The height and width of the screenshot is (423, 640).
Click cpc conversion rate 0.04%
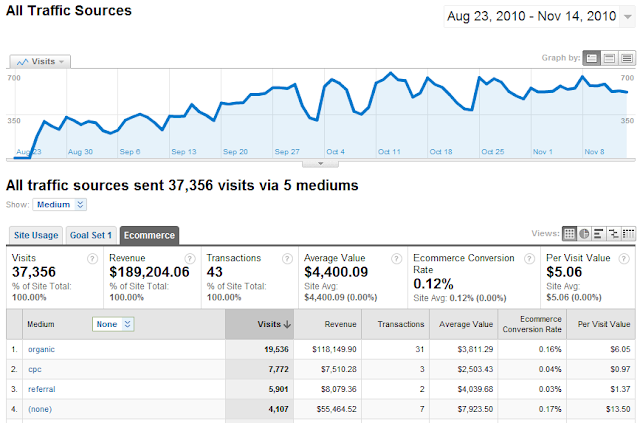pyautogui.click(x=550, y=370)
